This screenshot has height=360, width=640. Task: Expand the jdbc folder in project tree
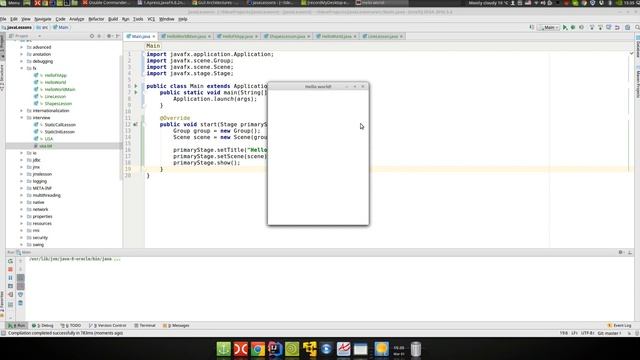pos(22,160)
